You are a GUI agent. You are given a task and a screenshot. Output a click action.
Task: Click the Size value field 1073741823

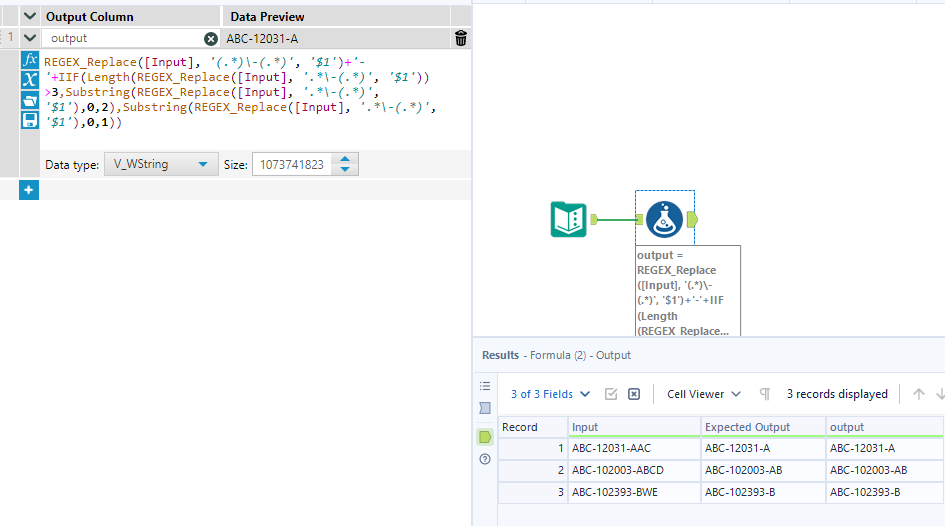tap(292, 164)
